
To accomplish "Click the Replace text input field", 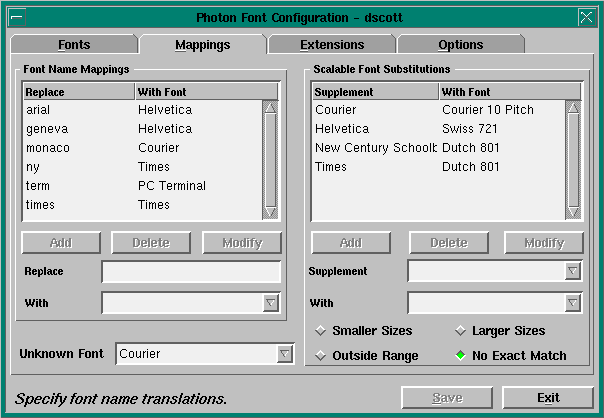I will point(191,272).
